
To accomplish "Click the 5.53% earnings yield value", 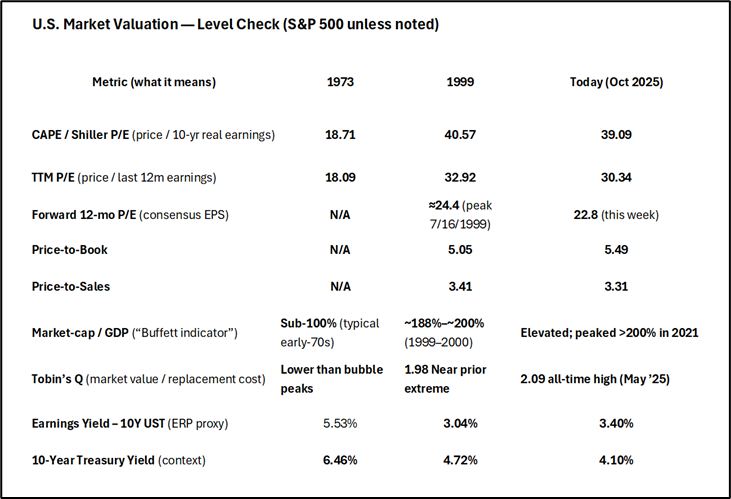I will click(341, 424).
